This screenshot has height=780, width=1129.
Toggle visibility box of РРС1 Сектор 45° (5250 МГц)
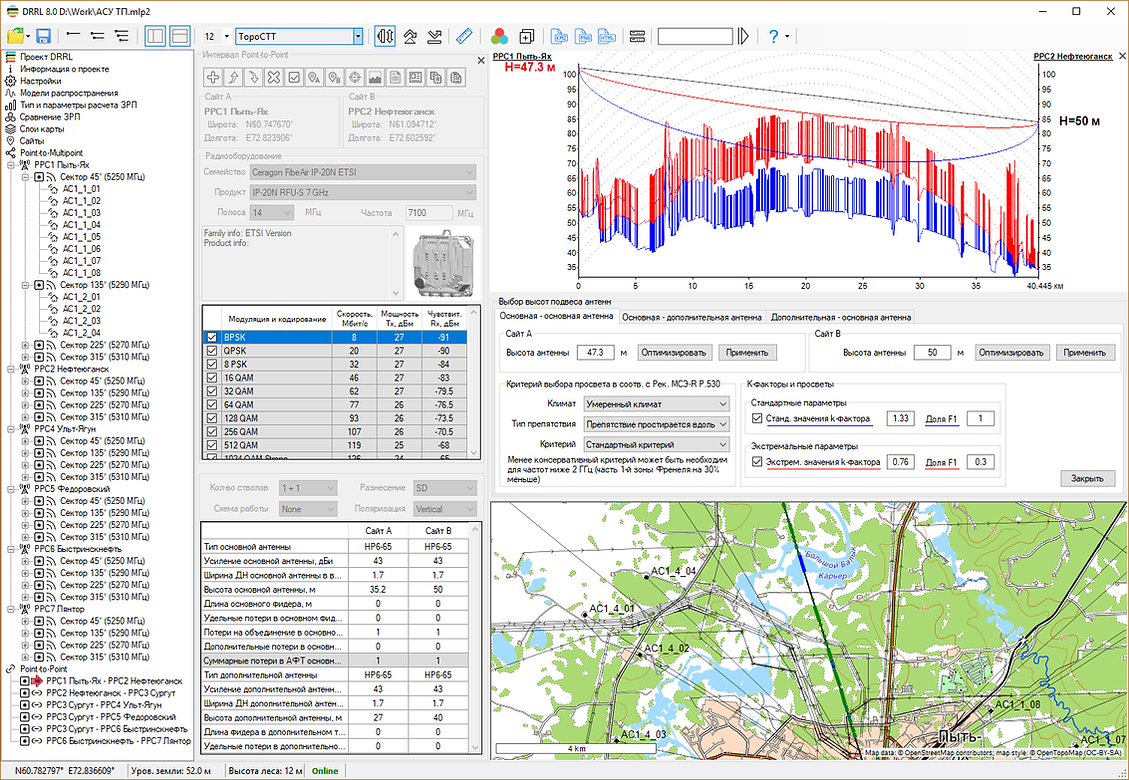[x=38, y=176]
